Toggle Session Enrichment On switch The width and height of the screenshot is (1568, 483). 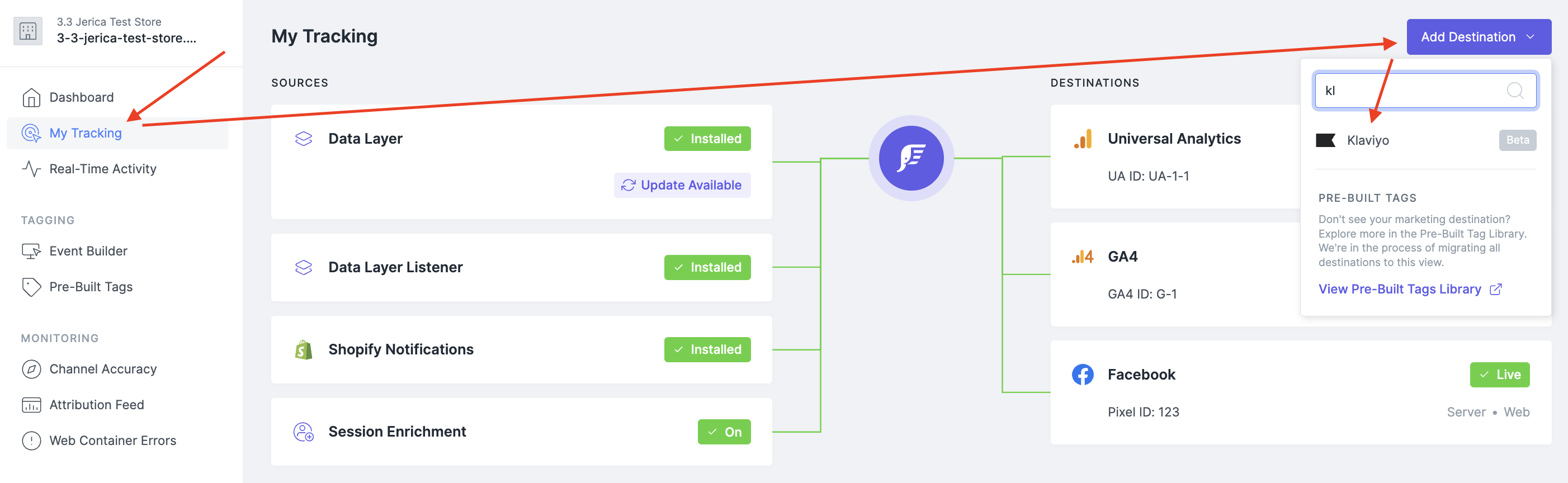pos(724,432)
